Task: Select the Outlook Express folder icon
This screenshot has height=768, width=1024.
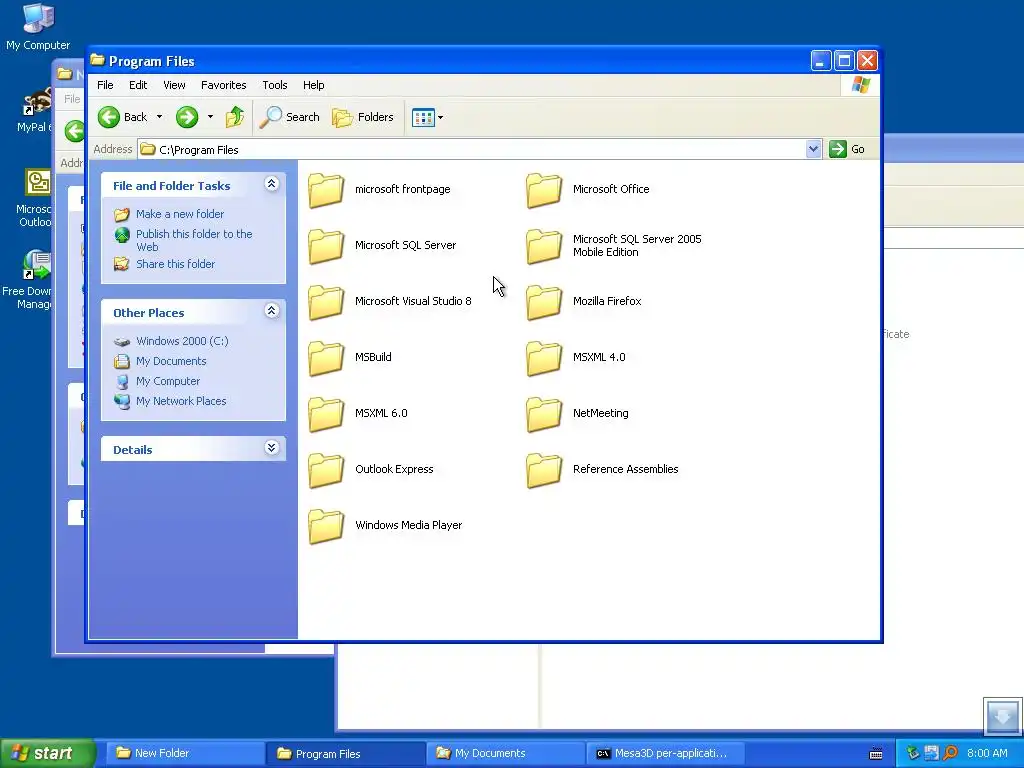Action: 326,470
